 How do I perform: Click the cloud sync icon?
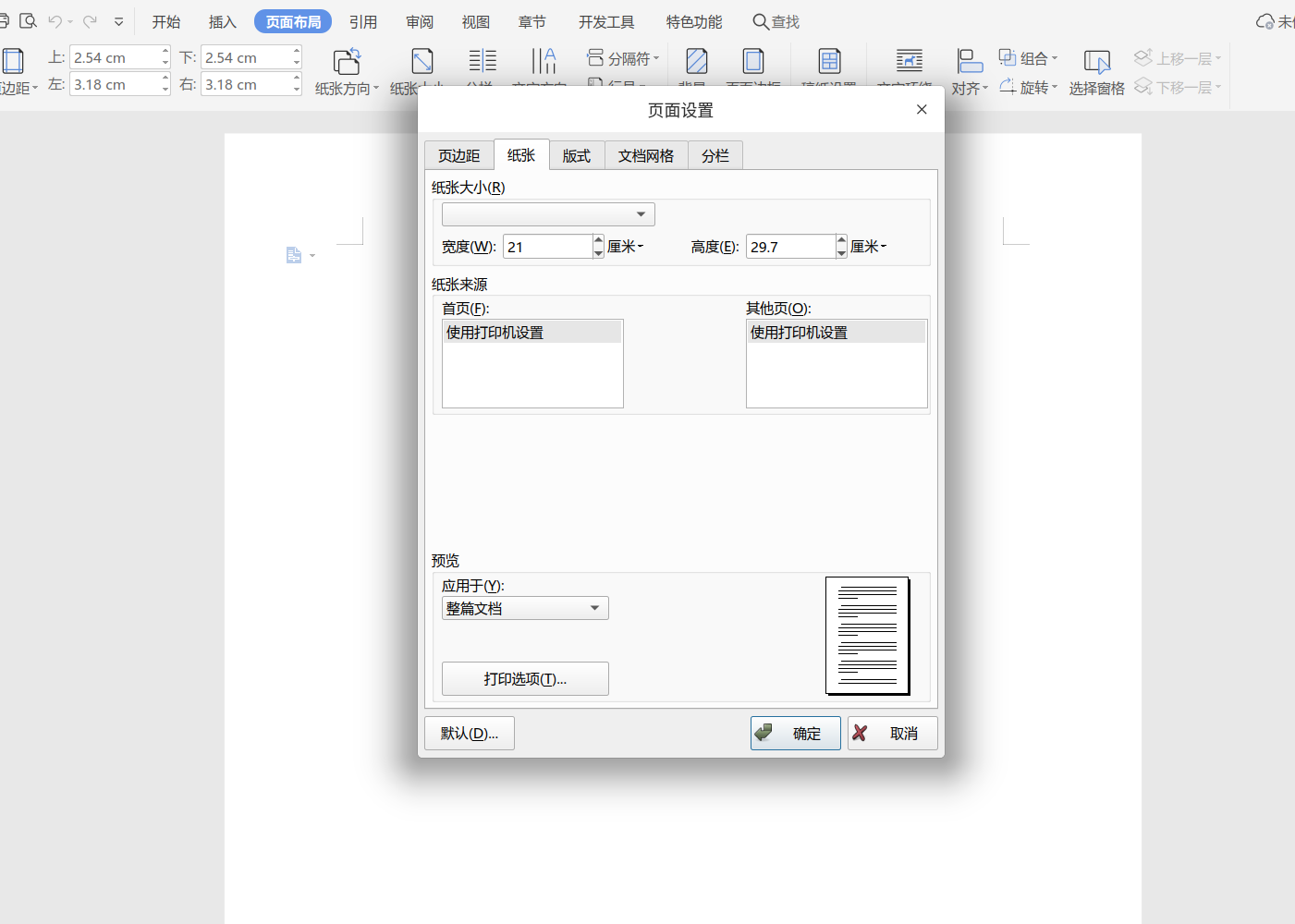[x=1265, y=21]
